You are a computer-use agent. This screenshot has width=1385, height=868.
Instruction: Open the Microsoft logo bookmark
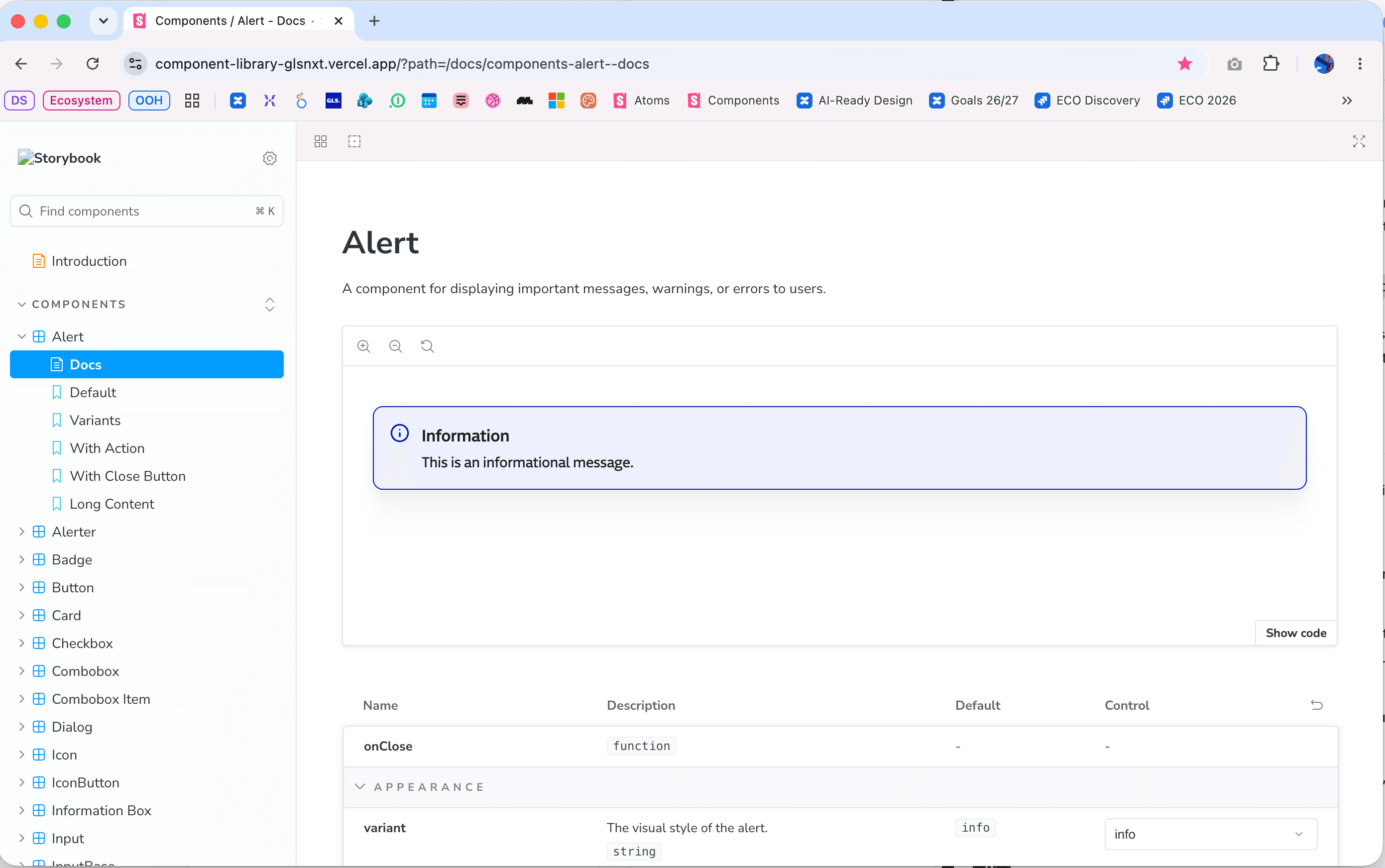pyautogui.click(x=557, y=101)
